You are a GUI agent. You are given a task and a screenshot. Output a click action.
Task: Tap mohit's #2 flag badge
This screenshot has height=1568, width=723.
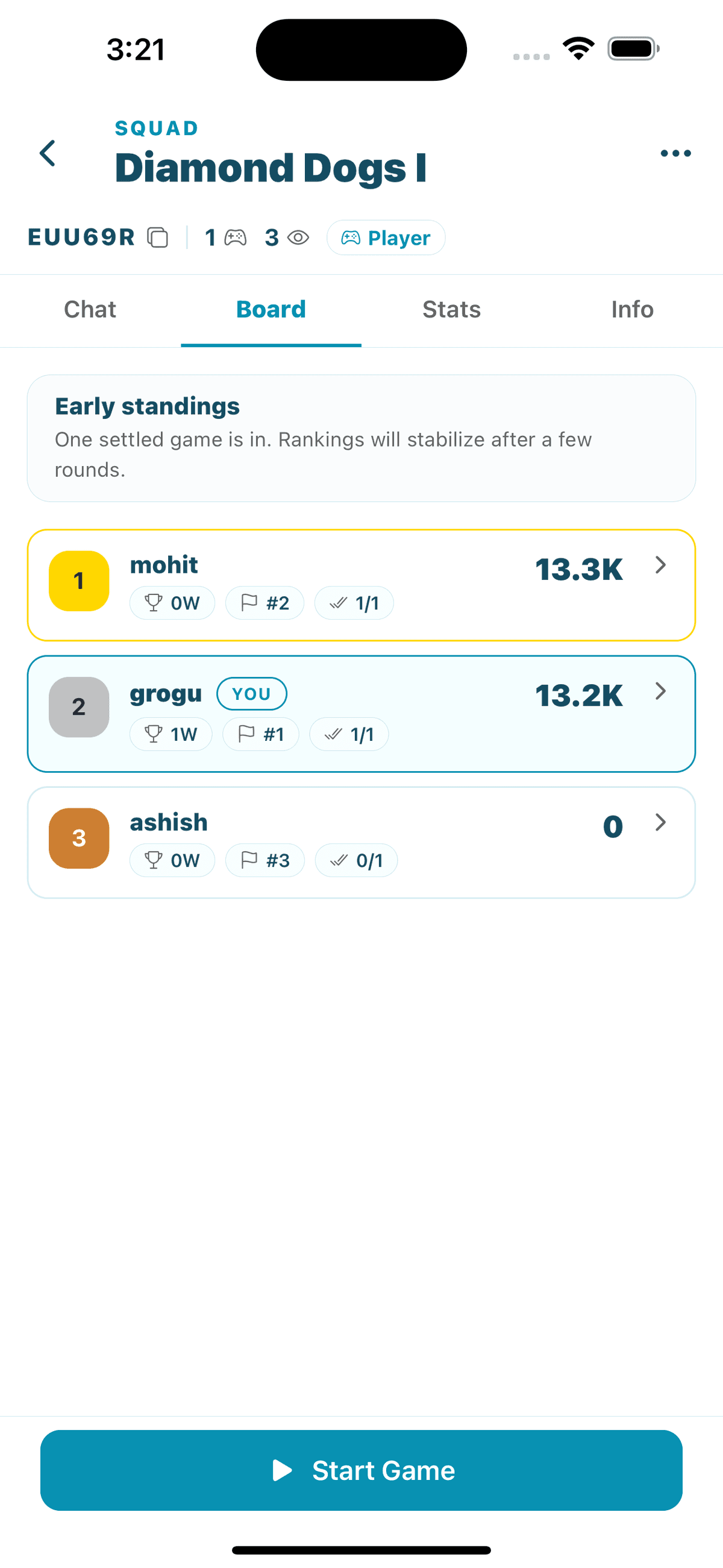[x=264, y=603]
